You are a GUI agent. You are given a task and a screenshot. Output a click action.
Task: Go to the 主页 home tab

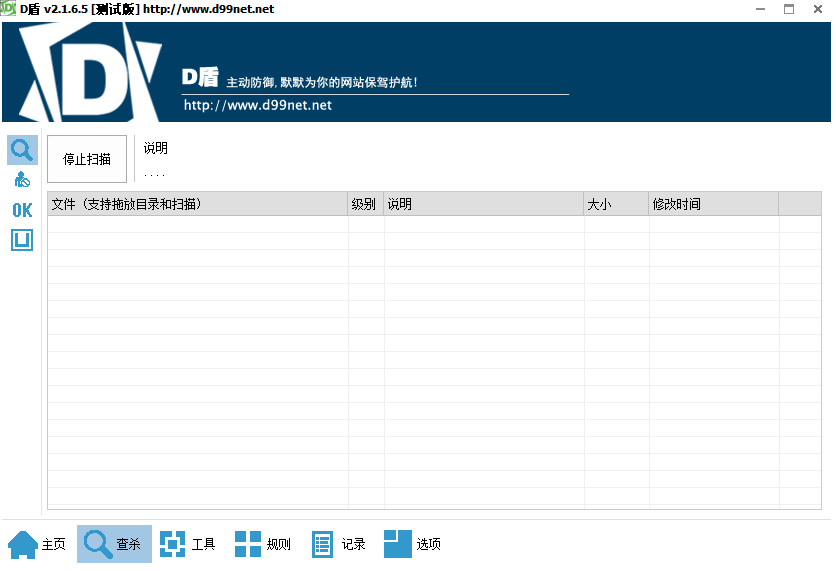37,544
